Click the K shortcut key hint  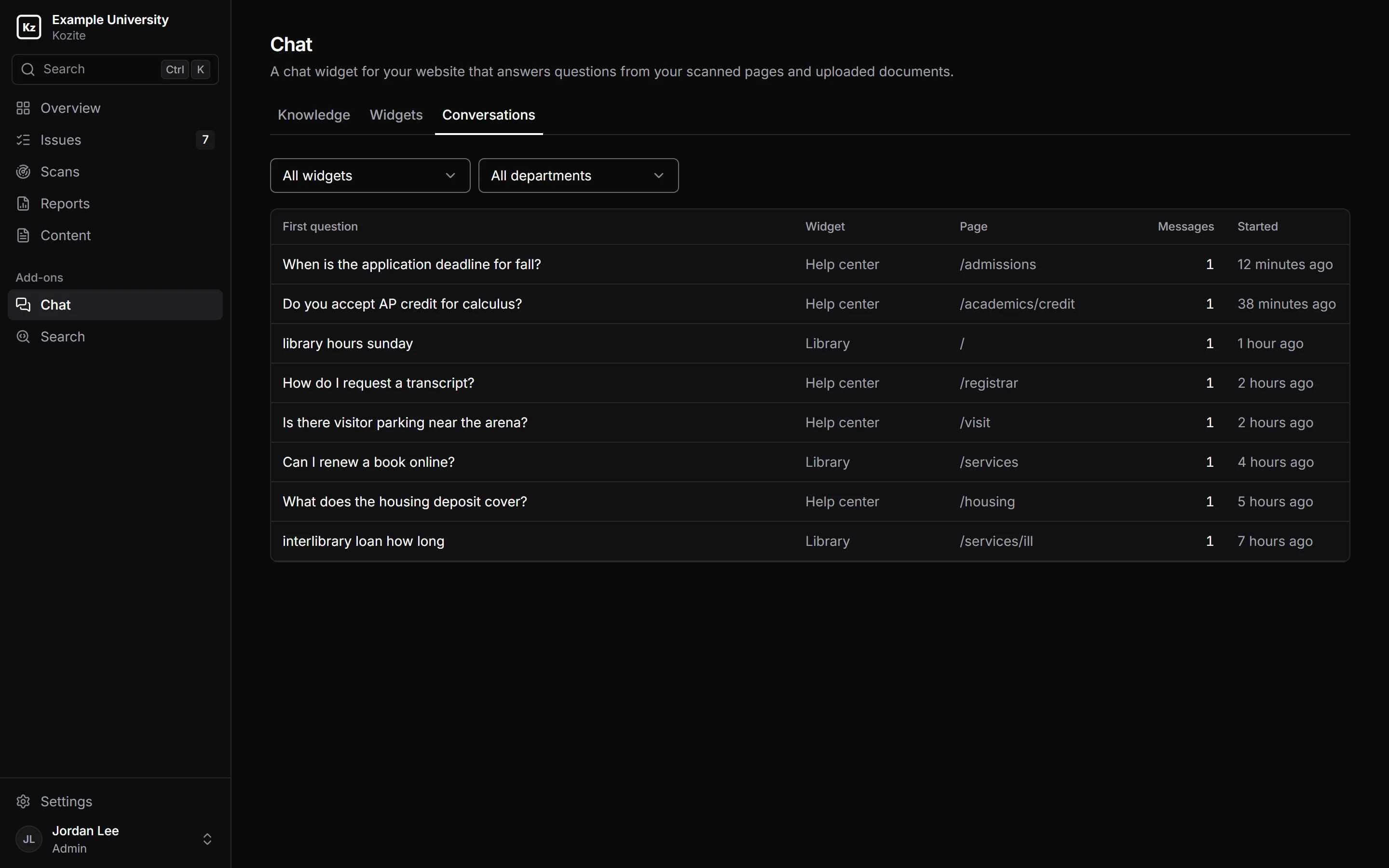[x=200, y=69]
